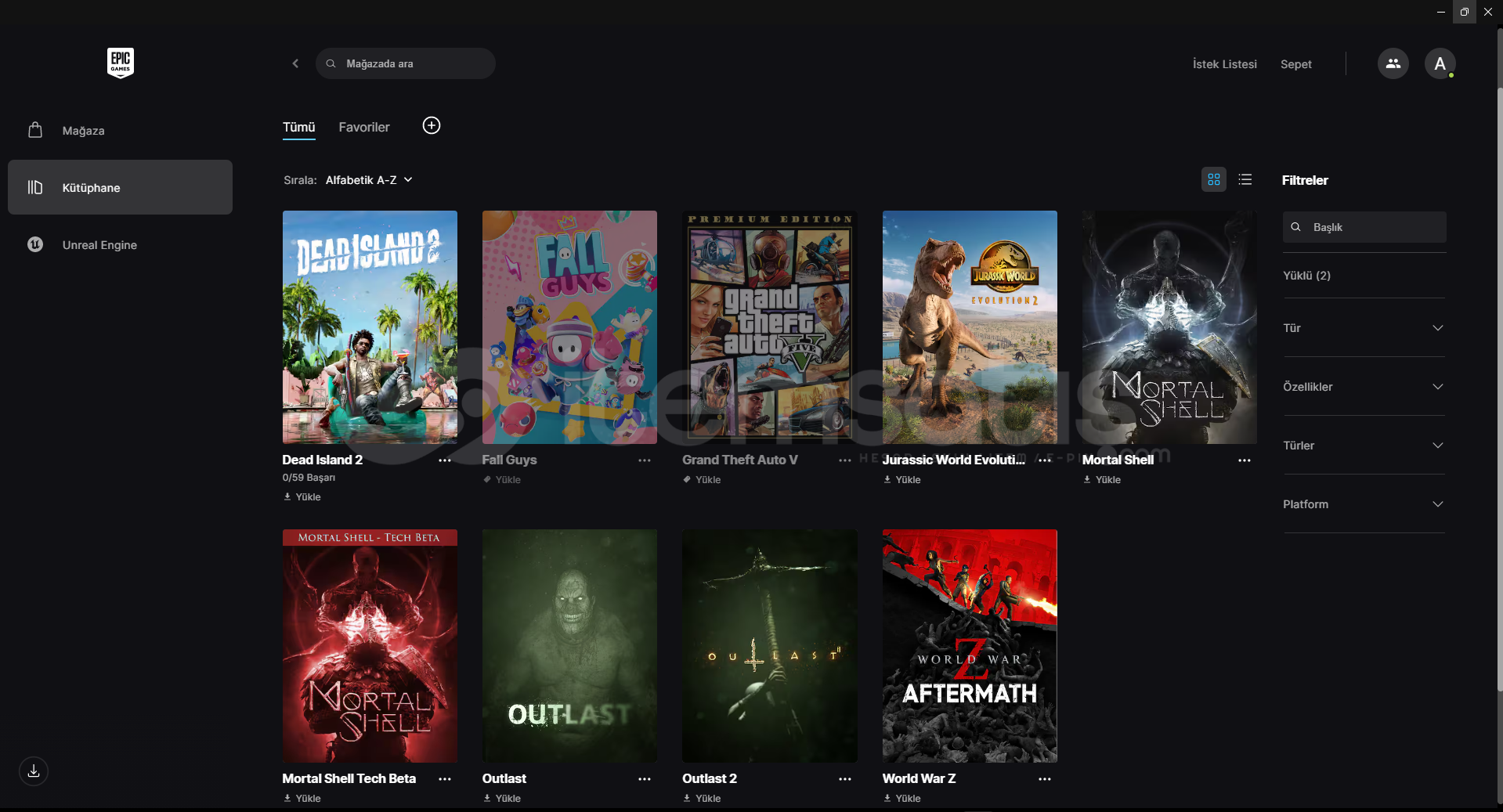Viewport: 1503px width, 812px height.
Task: Open the İstek Listesi wishlist link
Action: (x=1225, y=64)
